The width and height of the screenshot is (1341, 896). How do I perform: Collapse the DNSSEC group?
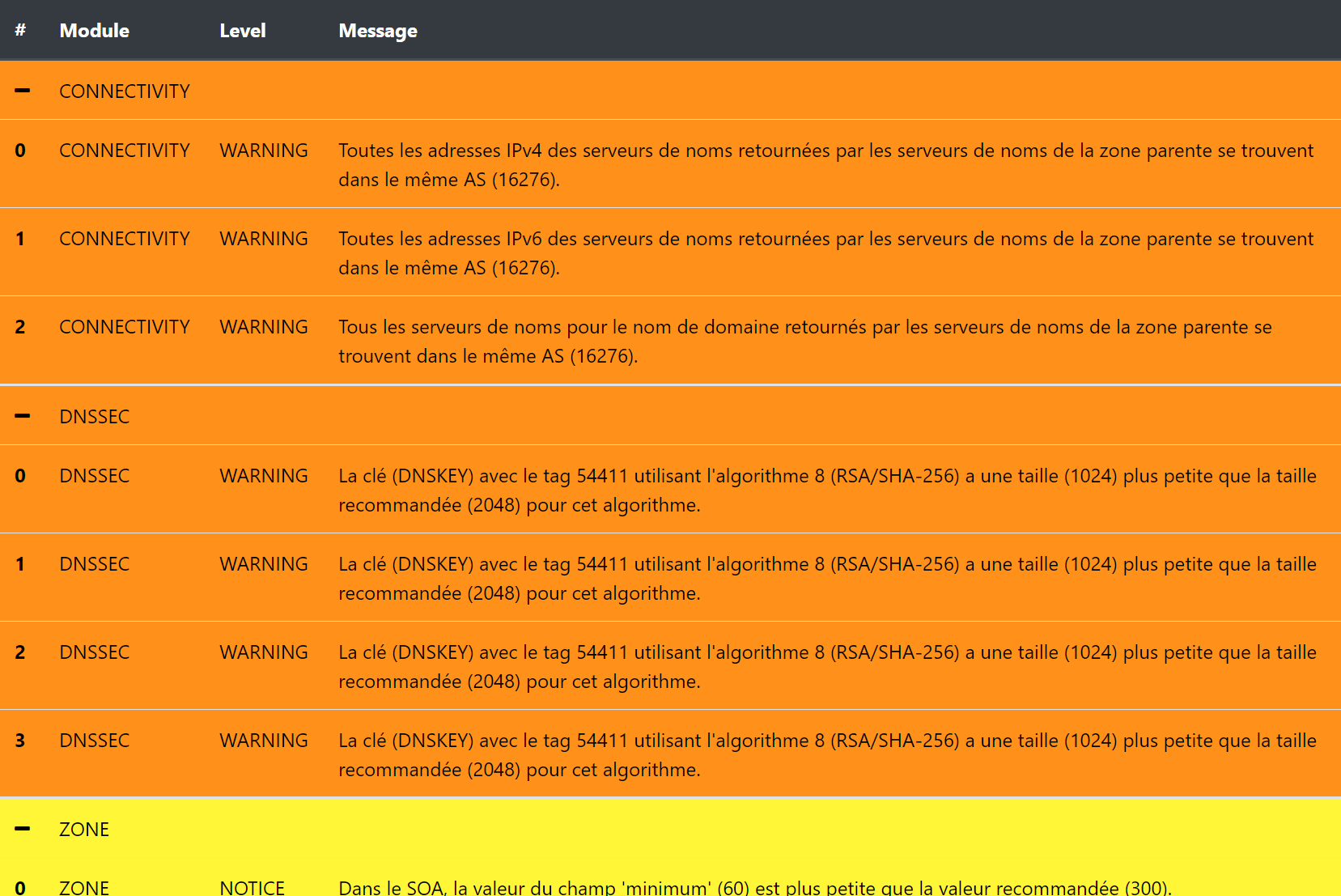tap(22, 416)
